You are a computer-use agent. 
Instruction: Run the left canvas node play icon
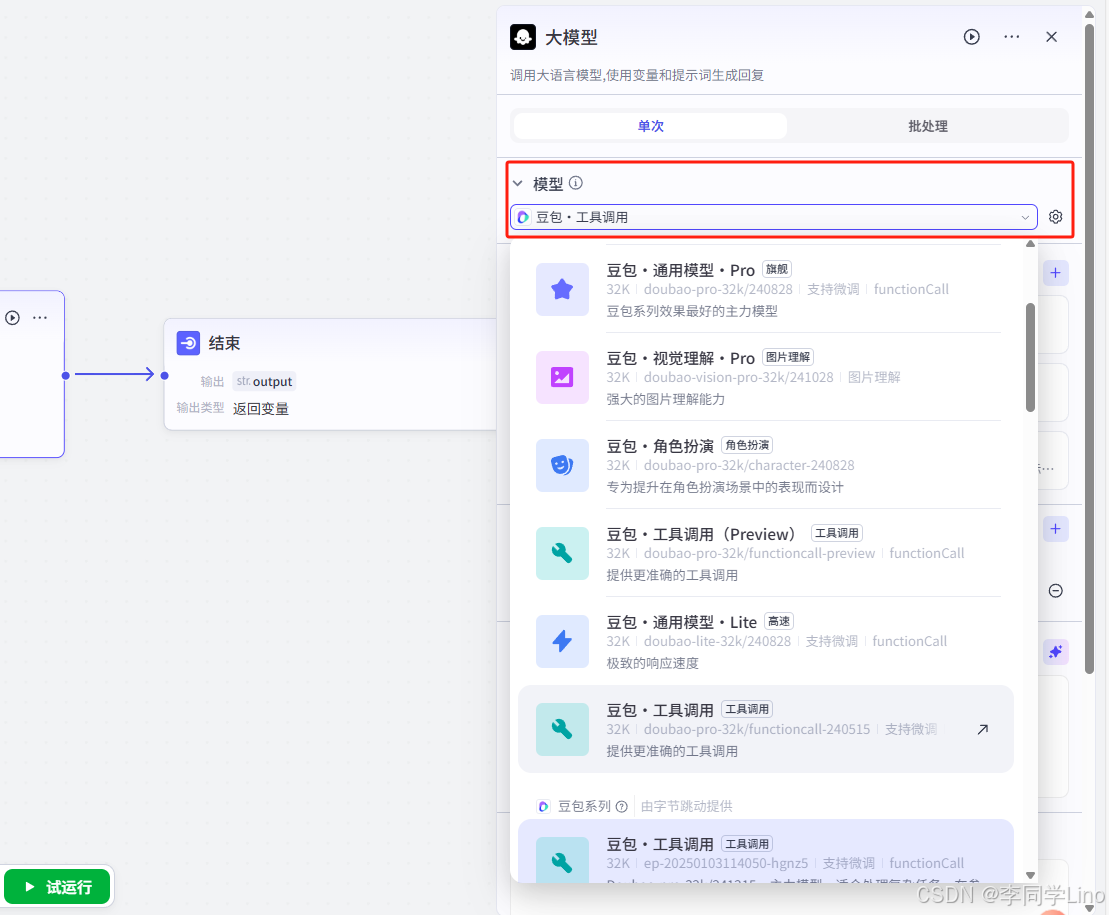pyautogui.click(x=12, y=317)
